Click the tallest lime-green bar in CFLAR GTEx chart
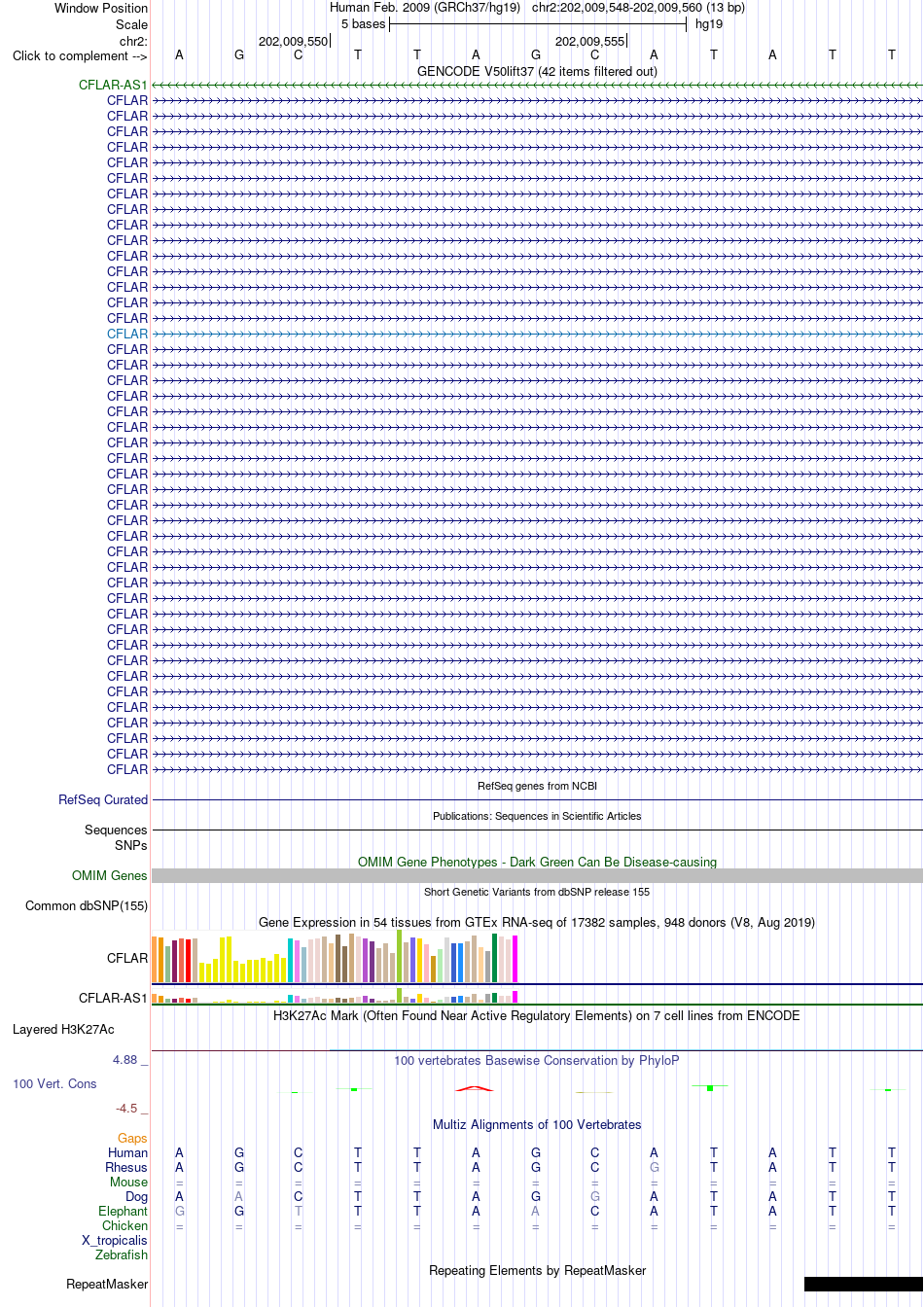The width and height of the screenshot is (924, 1307). [x=400, y=956]
